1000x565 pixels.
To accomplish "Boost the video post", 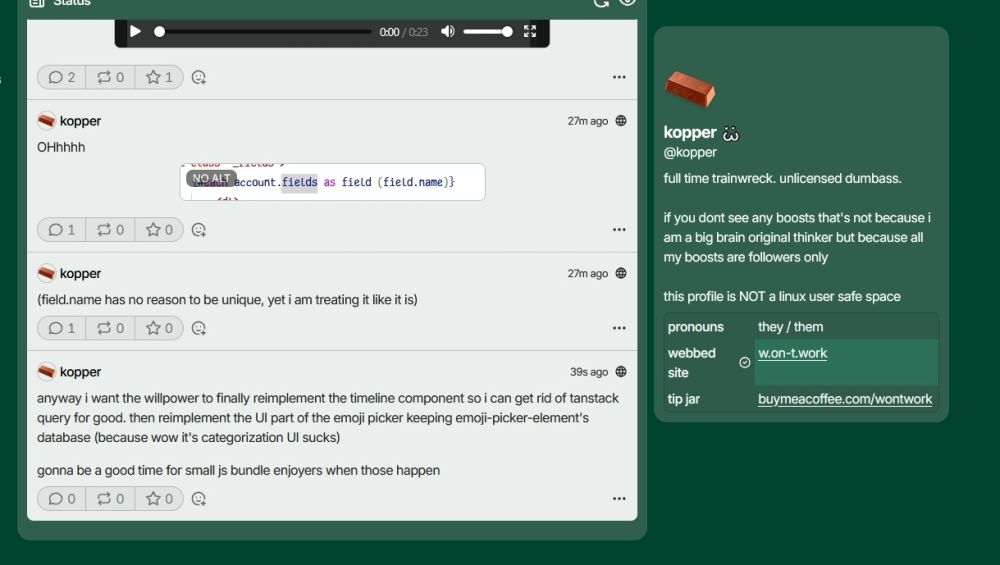I will (110, 77).
